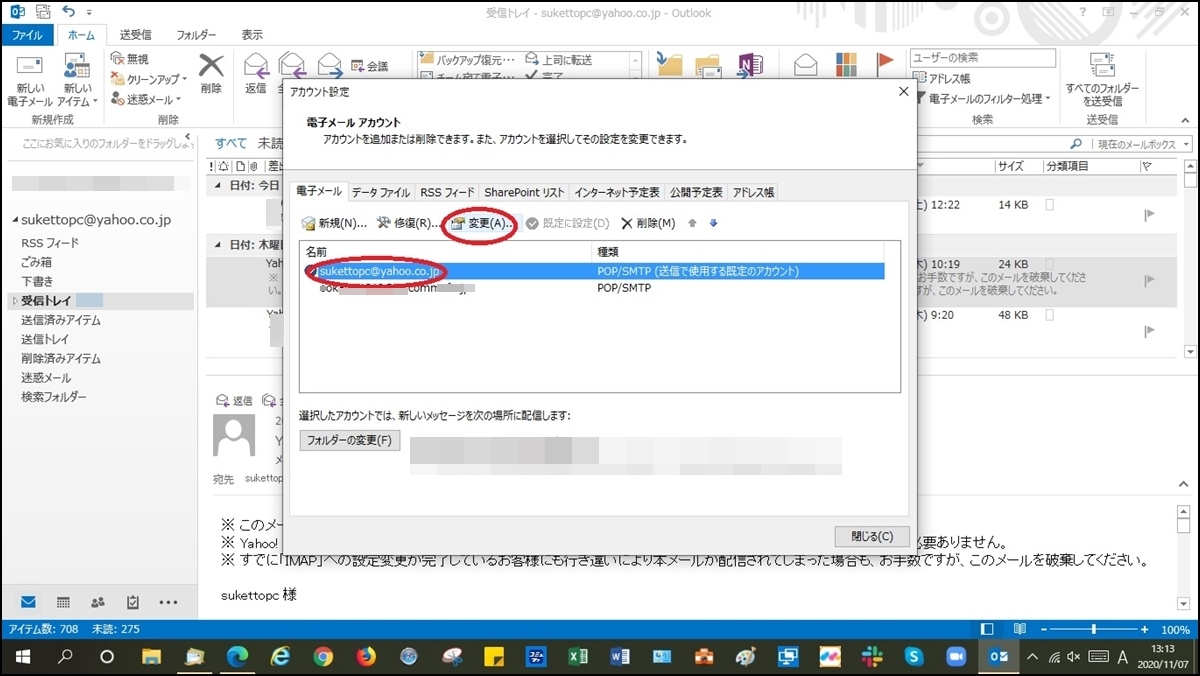
Task: Switch to the 表示 ribbon tab
Action: [252, 34]
